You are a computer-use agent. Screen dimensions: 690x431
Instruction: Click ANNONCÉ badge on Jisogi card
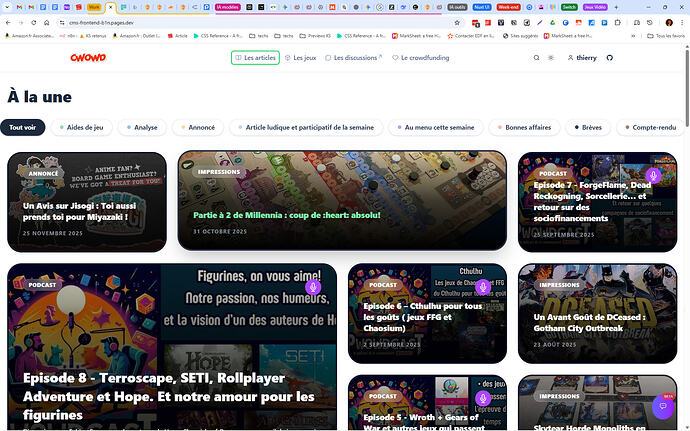[x=43, y=174]
